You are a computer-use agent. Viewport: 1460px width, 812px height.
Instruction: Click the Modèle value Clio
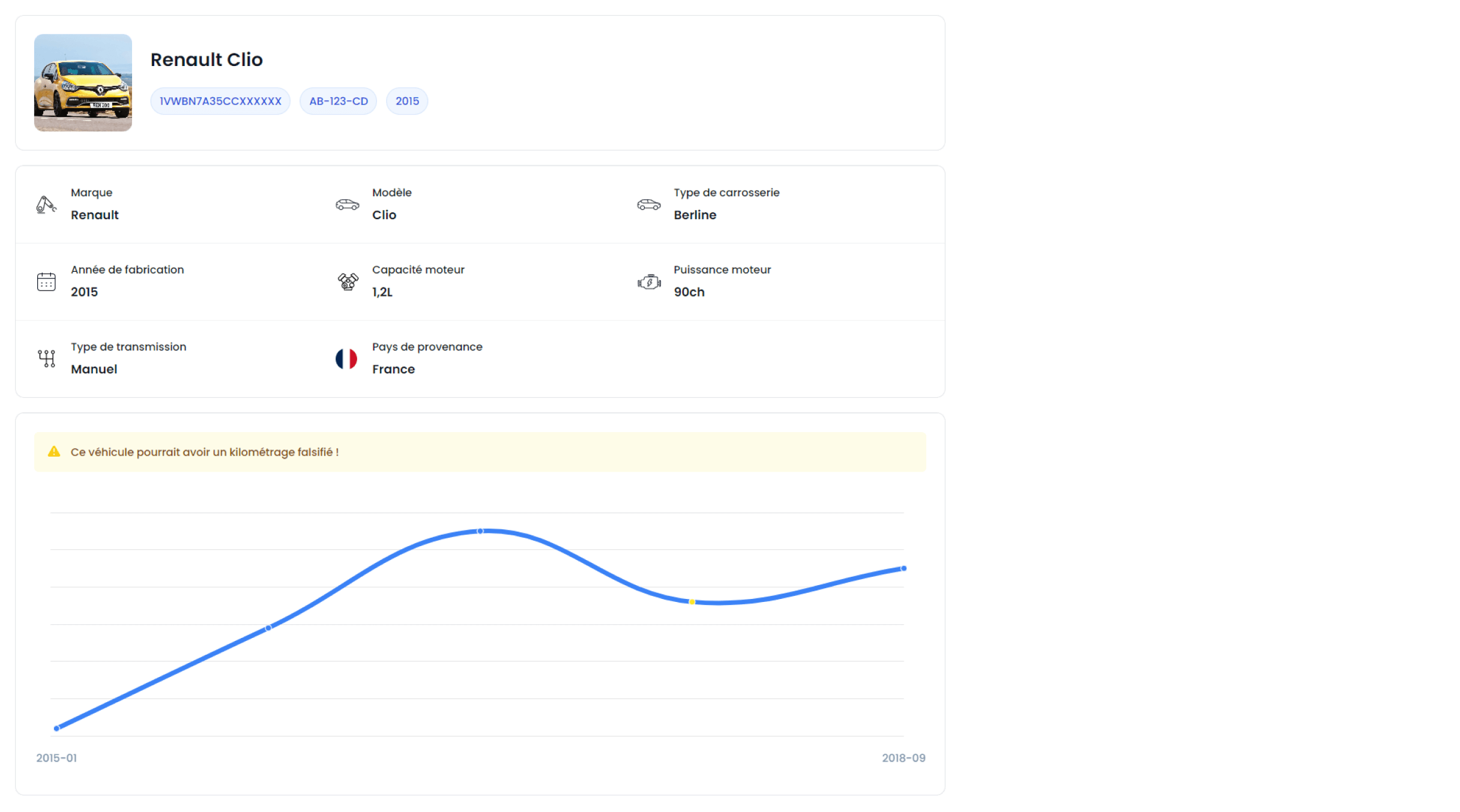384,215
